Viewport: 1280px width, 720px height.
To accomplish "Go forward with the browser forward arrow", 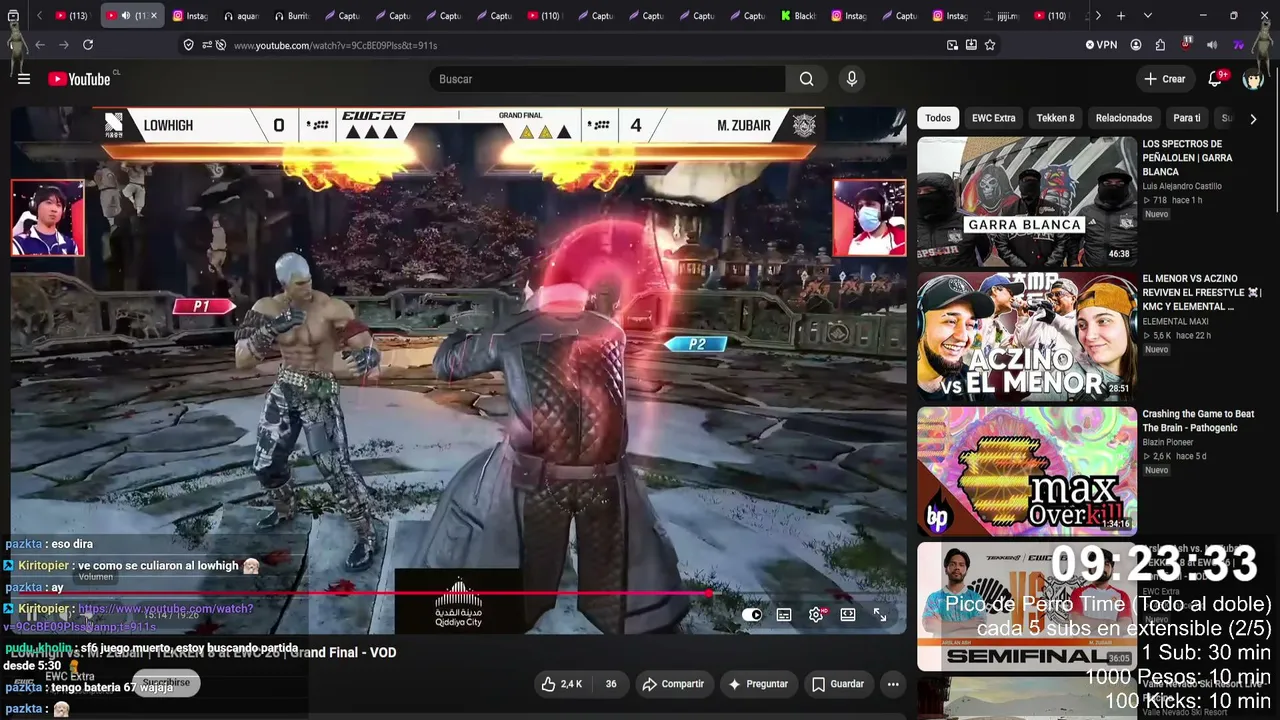I will [x=64, y=45].
